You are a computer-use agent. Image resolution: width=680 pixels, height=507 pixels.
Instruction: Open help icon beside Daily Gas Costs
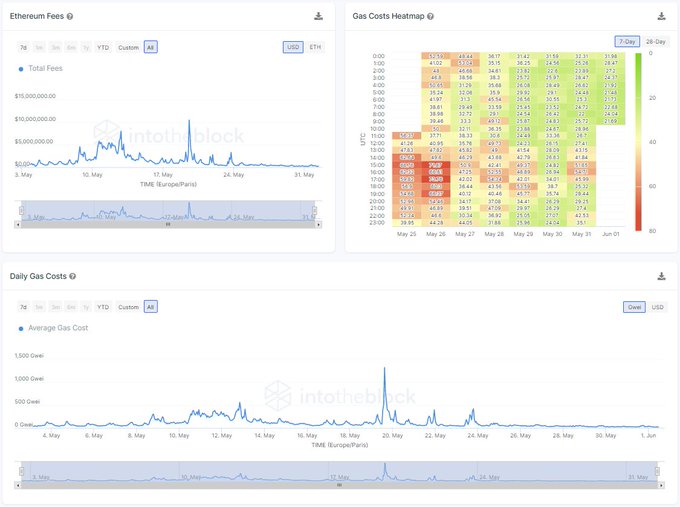pyautogui.click(x=72, y=276)
